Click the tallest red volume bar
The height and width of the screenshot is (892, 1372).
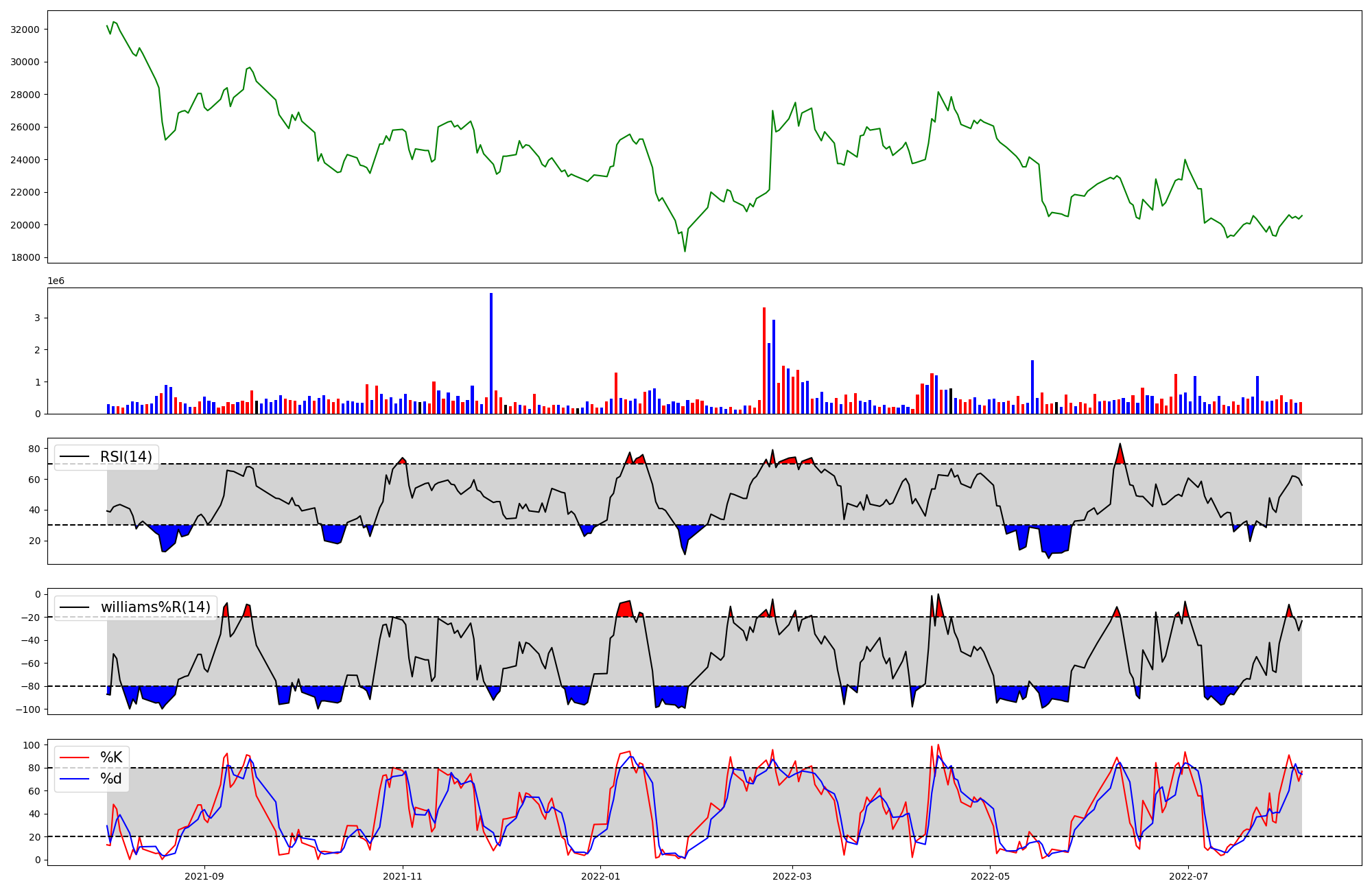click(x=764, y=360)
